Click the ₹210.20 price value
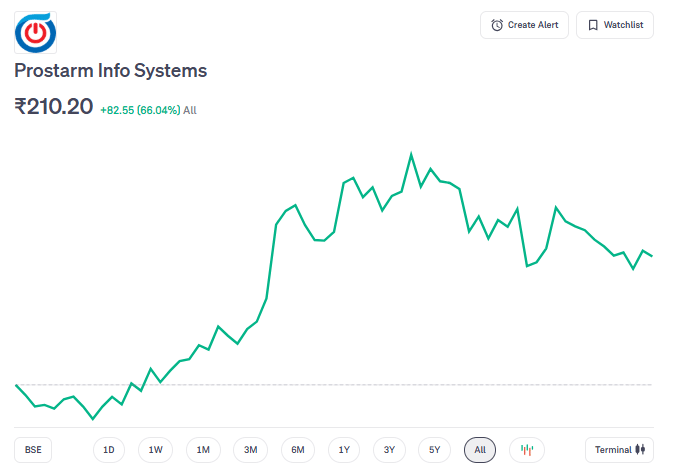Viewport: 674px width, 472px height. pyautogui.click(x=54, y=106)
